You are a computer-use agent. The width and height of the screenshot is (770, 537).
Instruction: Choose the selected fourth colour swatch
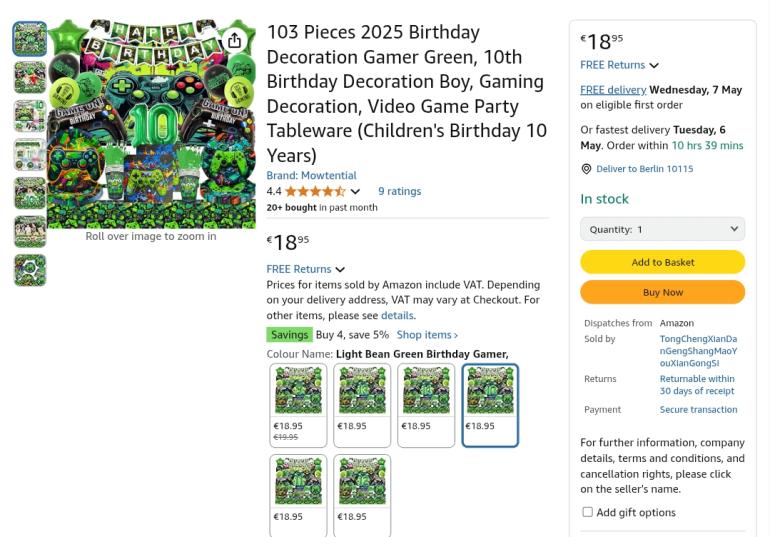coord(490,404)
